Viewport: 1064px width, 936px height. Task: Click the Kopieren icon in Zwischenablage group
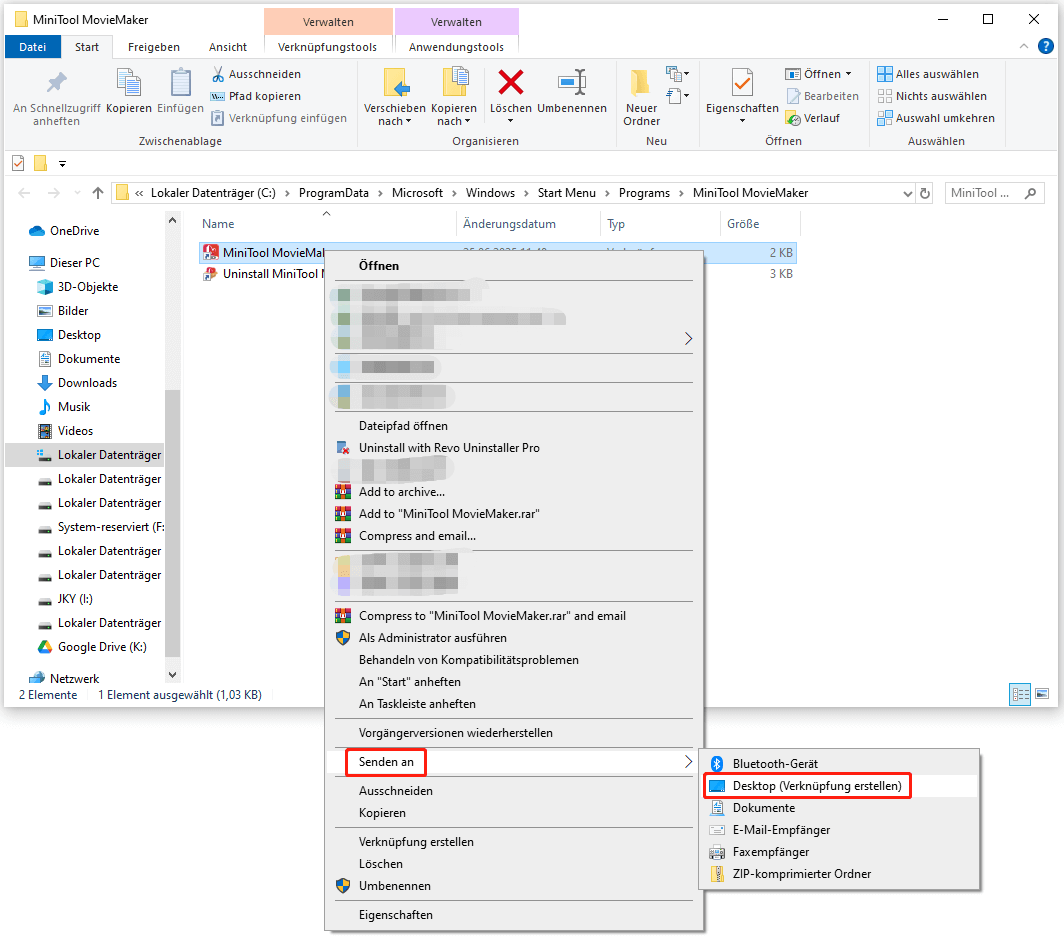click(128, 83)
